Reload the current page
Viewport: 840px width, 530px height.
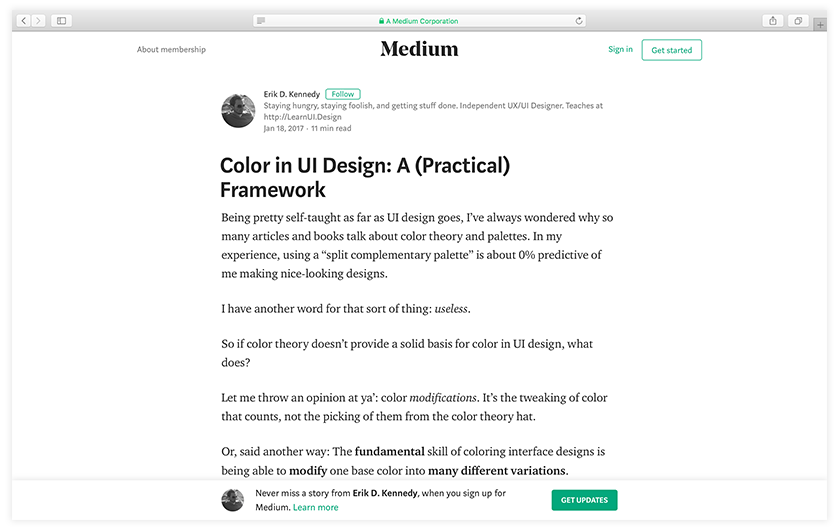click(579, 20)
